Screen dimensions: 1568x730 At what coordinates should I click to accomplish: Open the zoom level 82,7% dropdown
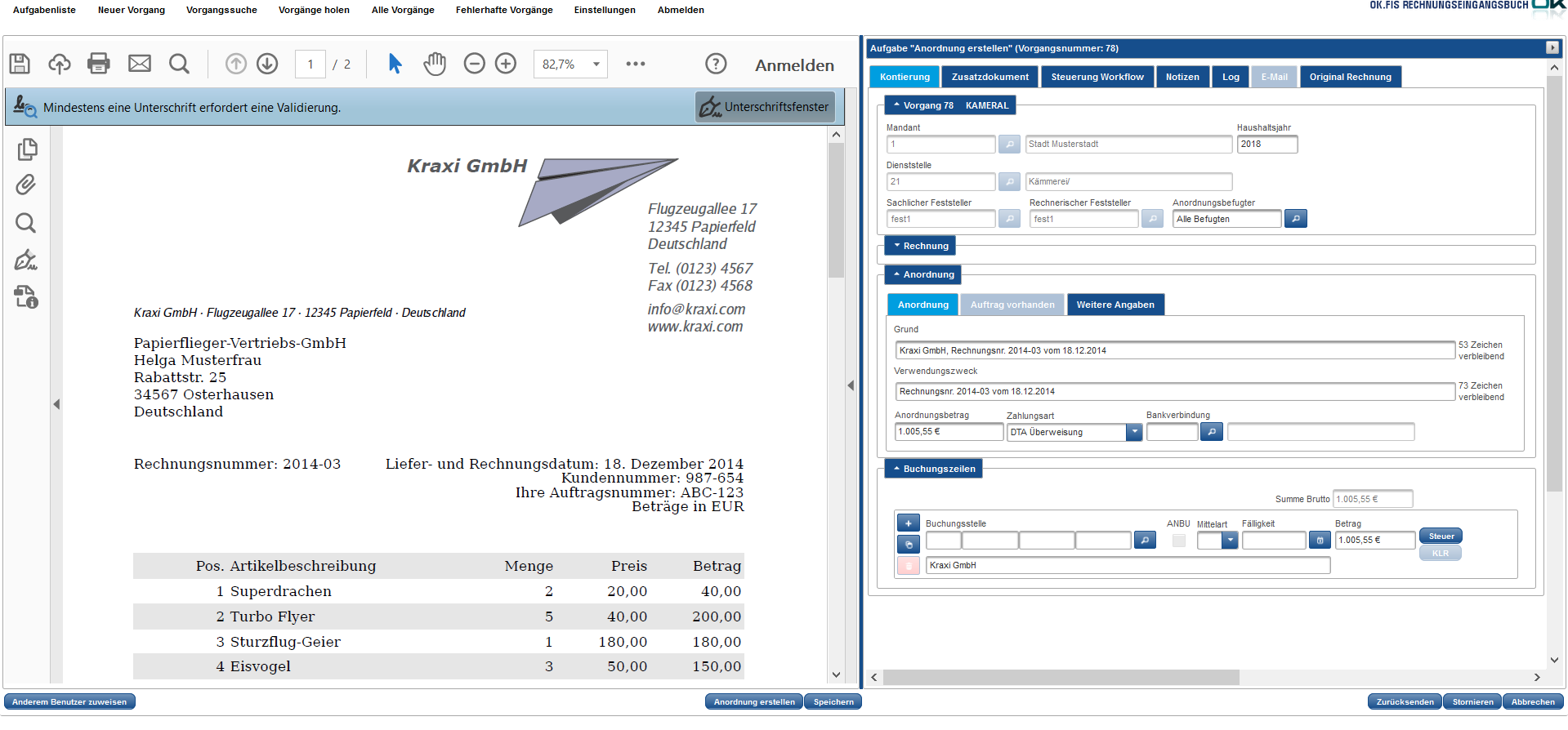(x=596, y=65)
